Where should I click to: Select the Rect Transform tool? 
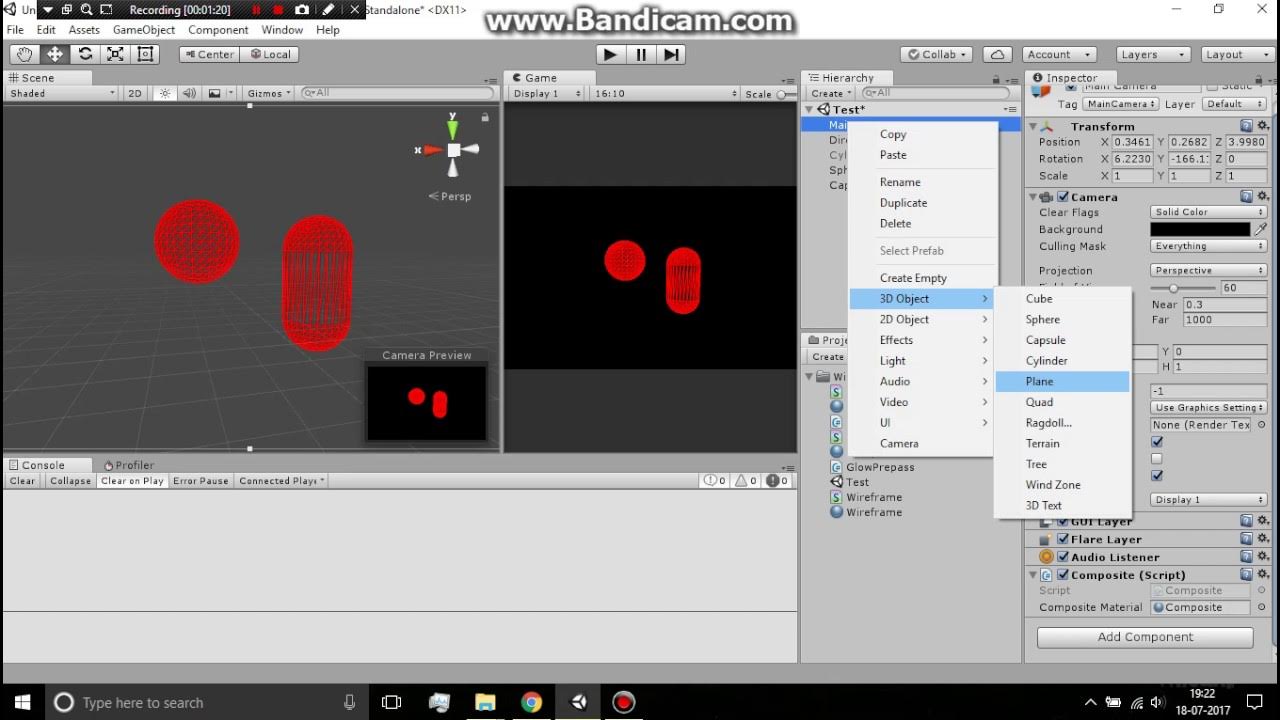pos(145,54)
